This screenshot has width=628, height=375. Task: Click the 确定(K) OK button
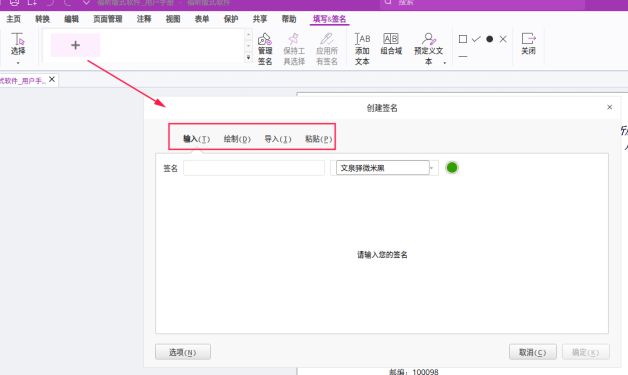click(x=586, y=352)
